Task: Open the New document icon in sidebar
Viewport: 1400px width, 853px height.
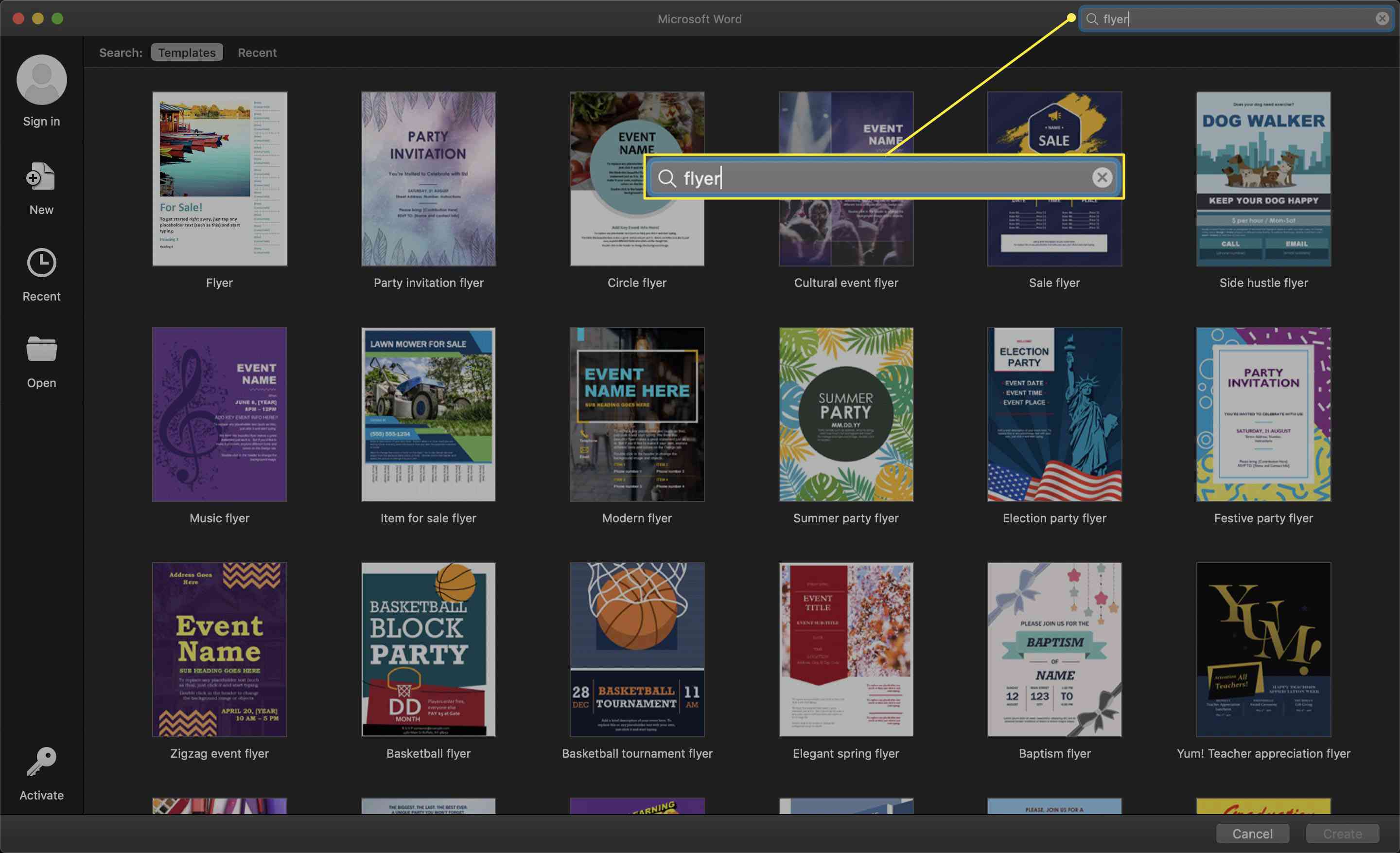Action: pos(41,178)
